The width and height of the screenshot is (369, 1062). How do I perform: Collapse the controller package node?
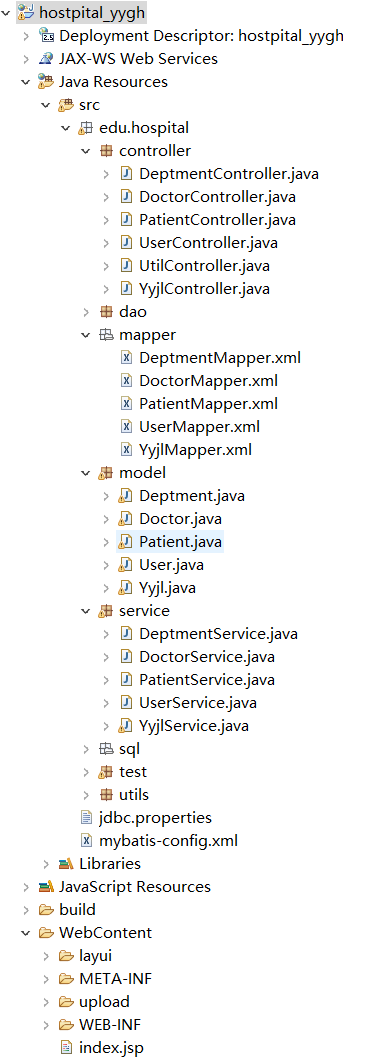click(x=85, y=150)
